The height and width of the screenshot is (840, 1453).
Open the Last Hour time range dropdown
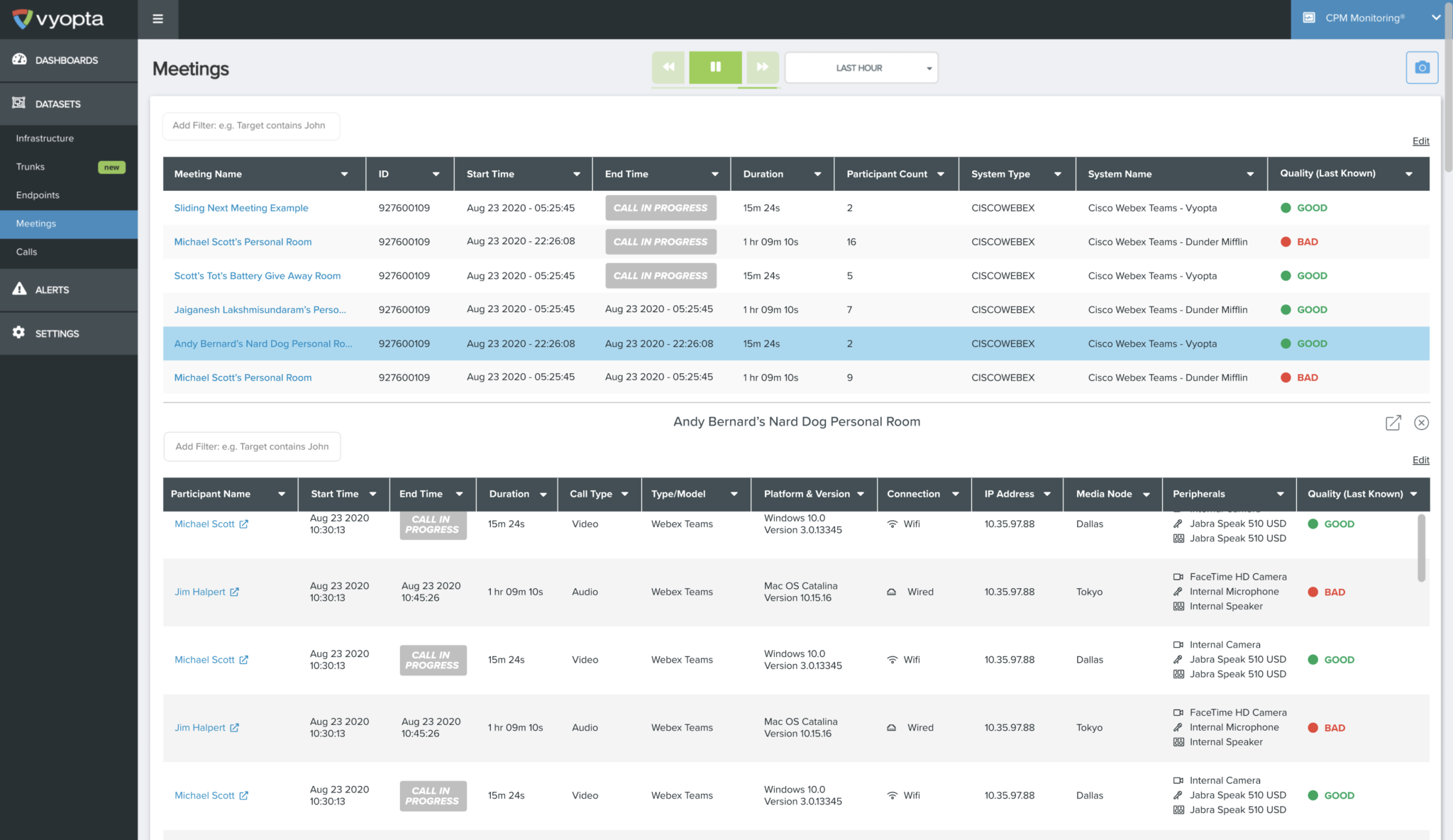click(x=861, y=67)
